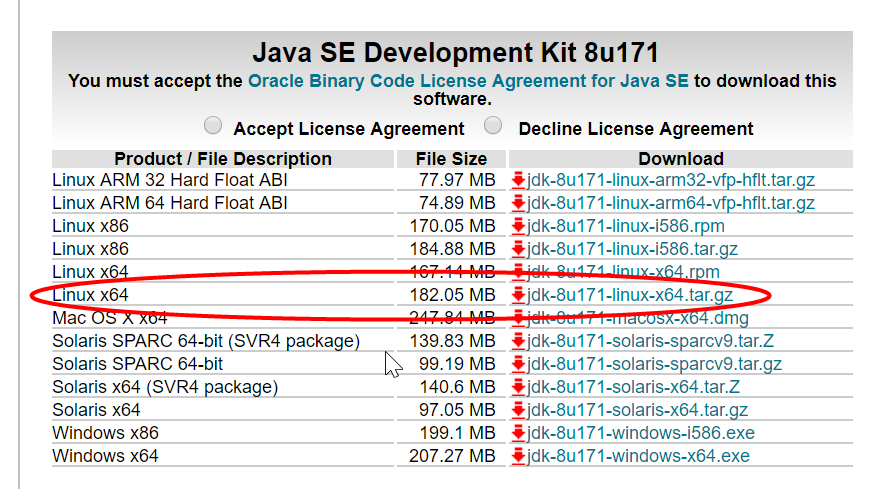Click red download arrow for linux-x64.tar.gz

point(518,295)
